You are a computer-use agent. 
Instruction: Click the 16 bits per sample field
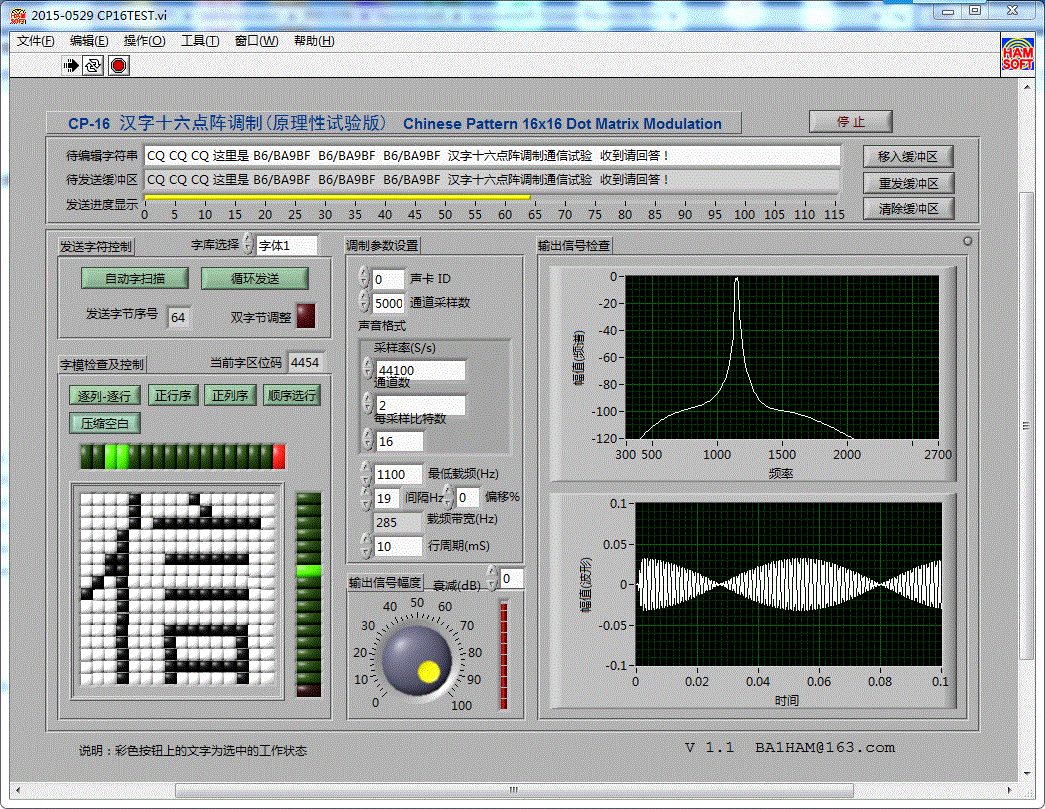tap(399, 441)
